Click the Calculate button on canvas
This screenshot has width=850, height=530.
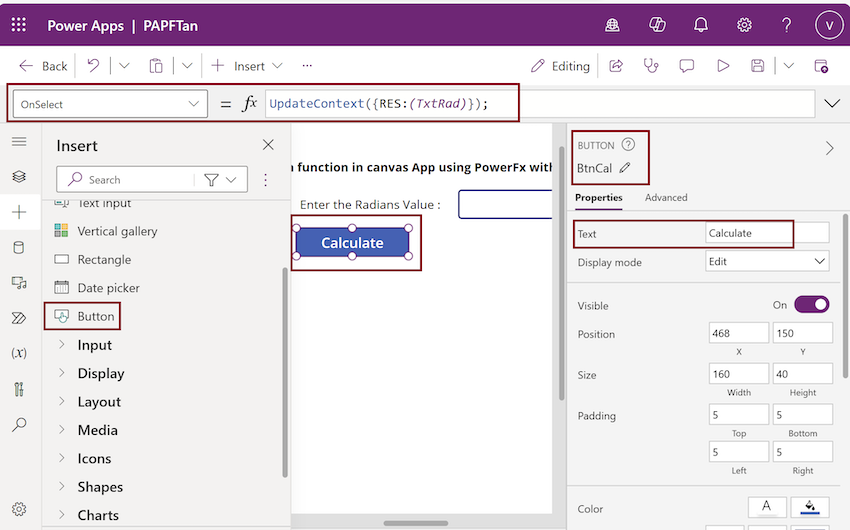pyautogui.click(x=352, y=243)
